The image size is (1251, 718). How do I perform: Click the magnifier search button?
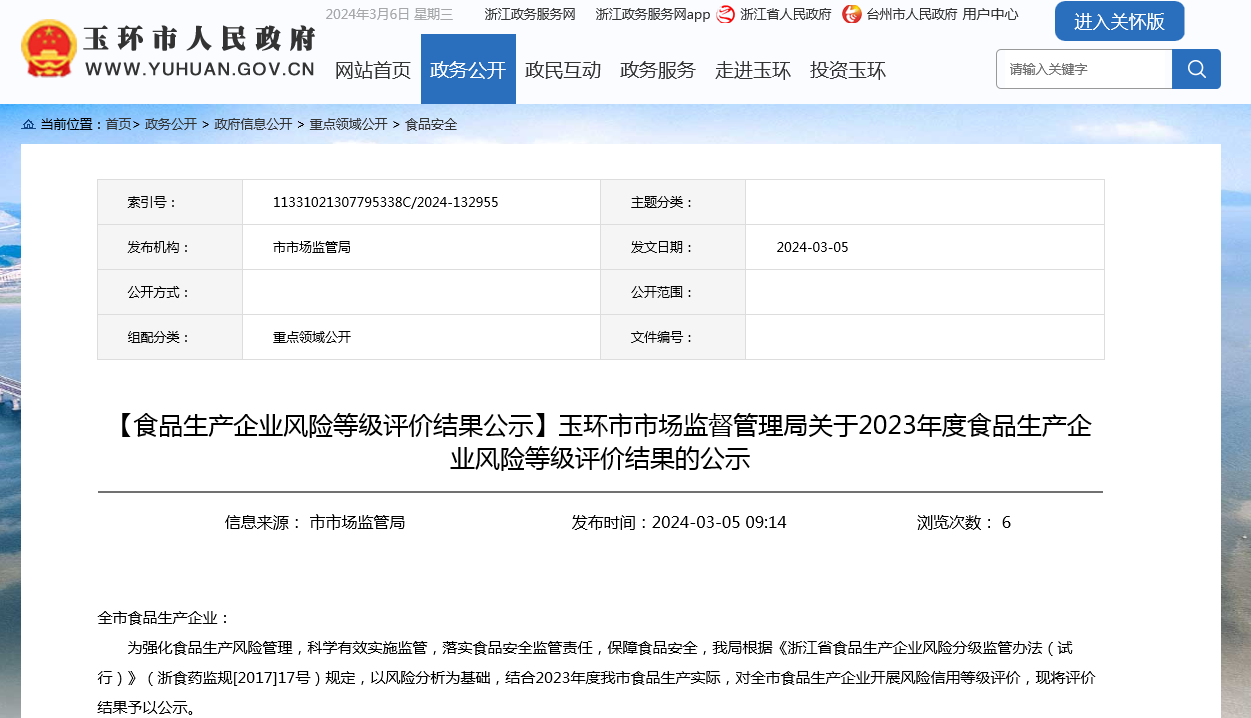pyautogui.click(x=1196, y=69)
